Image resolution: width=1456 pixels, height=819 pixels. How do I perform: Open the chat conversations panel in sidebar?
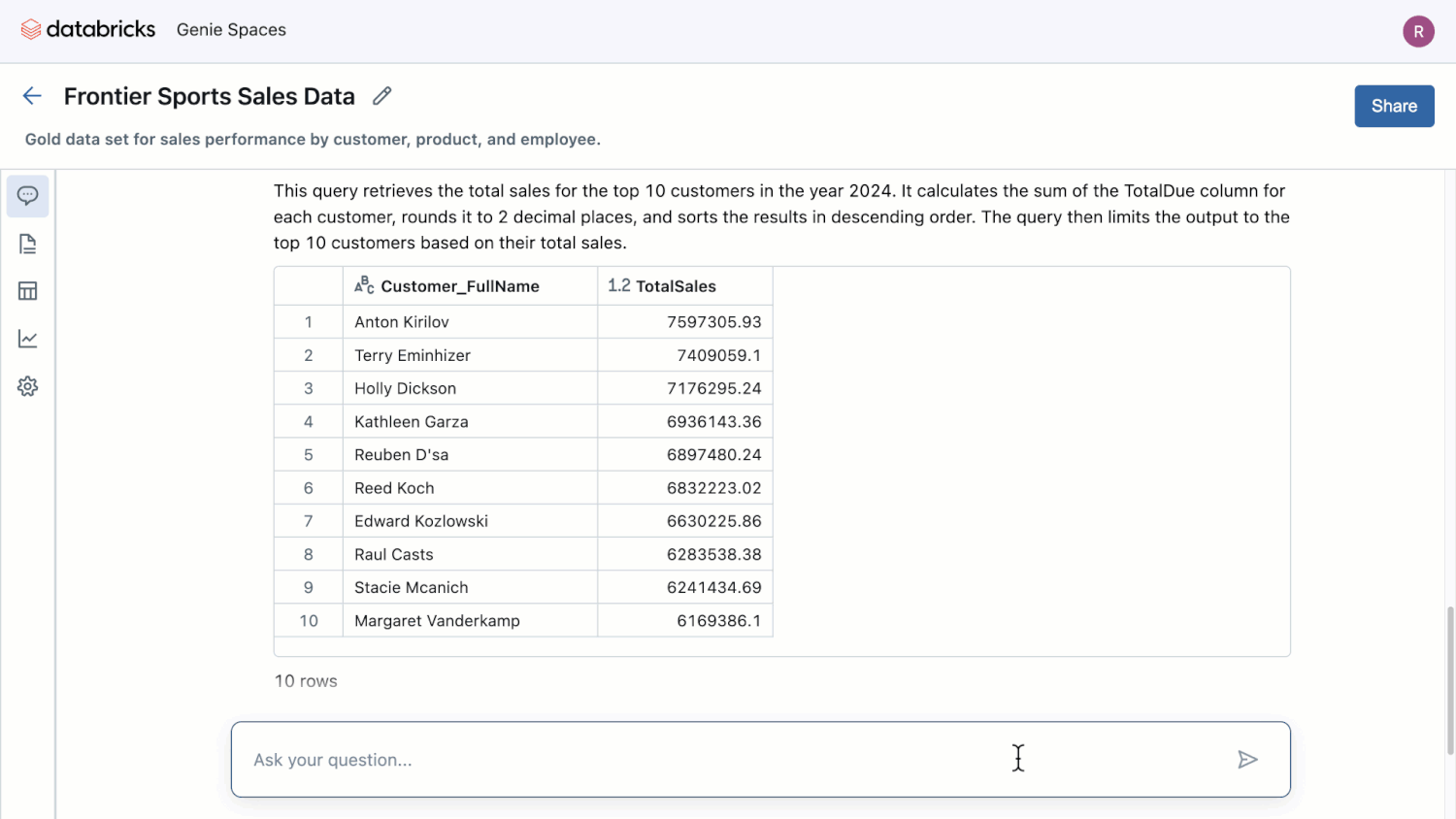tap(27, 196)
